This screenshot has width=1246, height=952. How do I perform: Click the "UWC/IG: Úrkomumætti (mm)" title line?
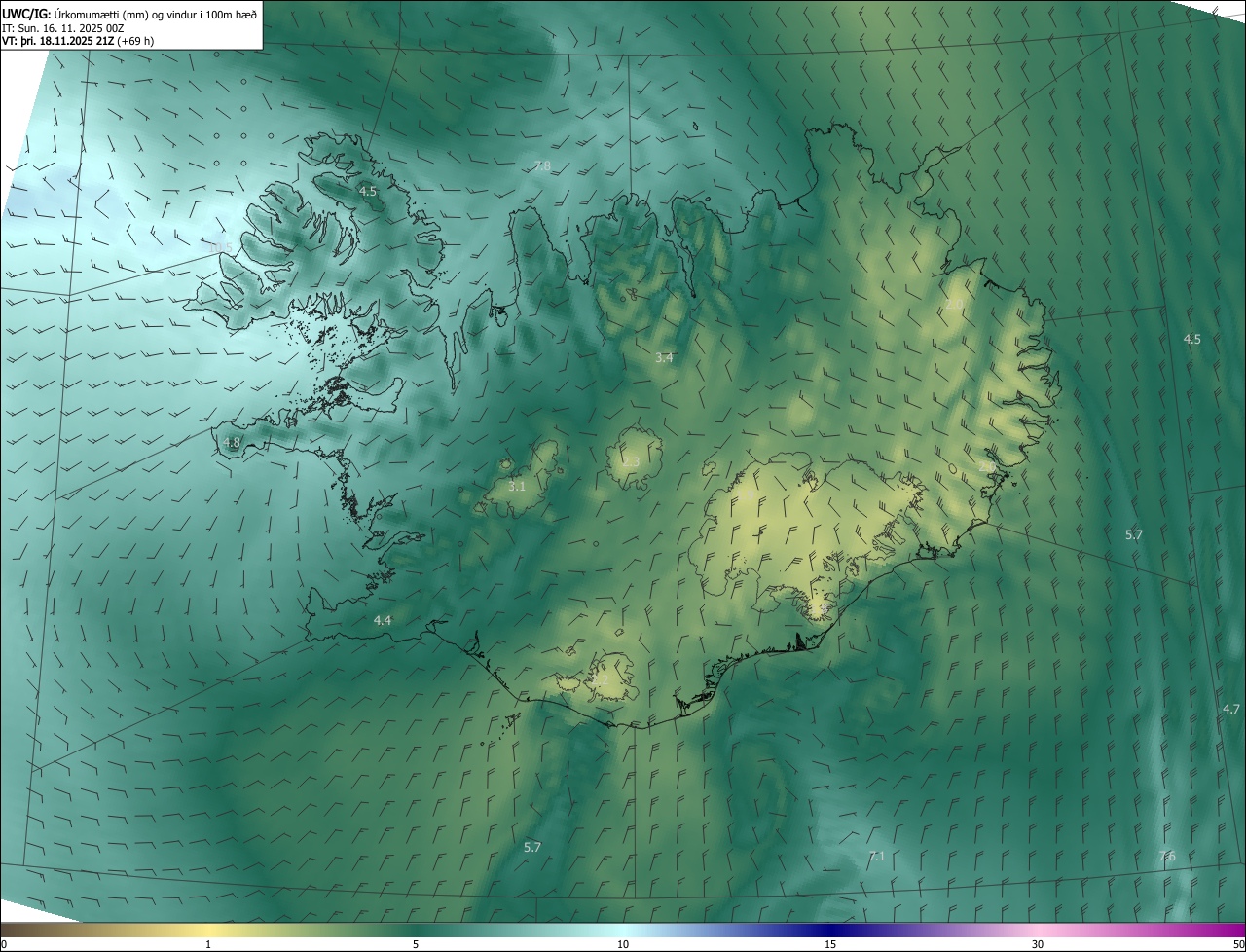pos(129,13)
